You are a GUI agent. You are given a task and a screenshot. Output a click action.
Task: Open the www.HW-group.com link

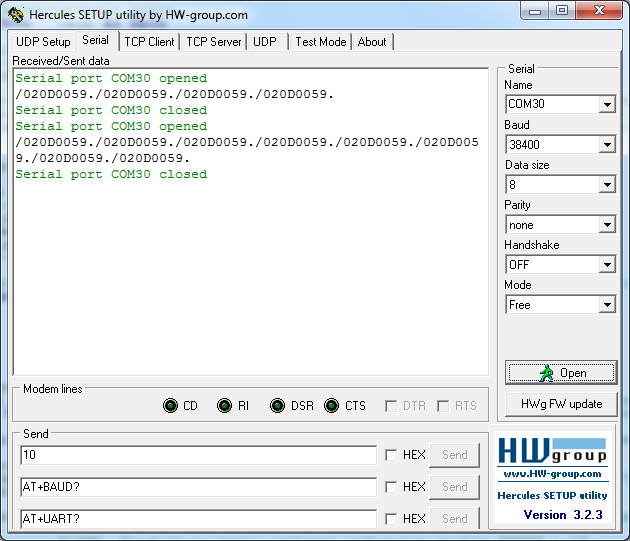[552, 474]
